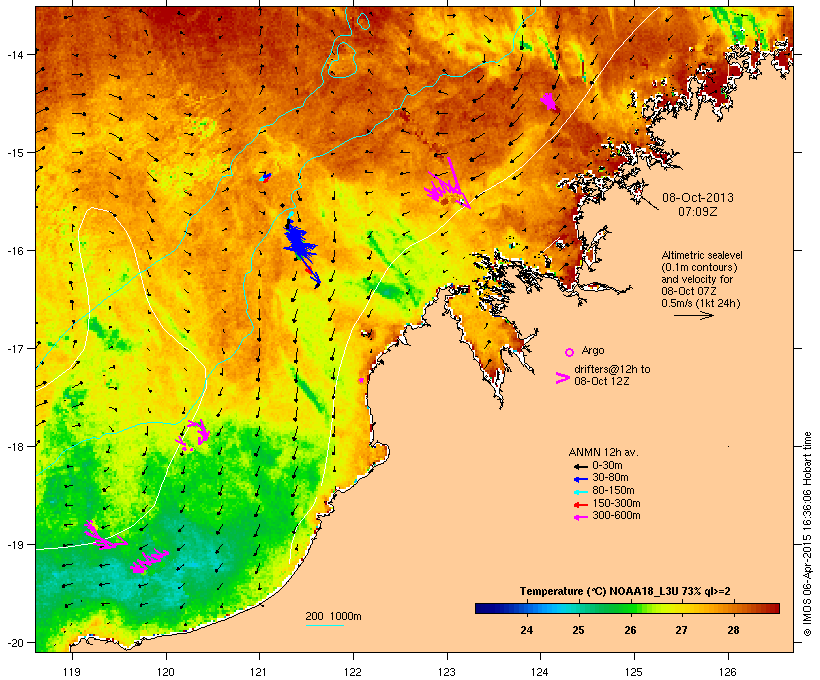Click the IMOS copyright timestamp text
The height and width of the screenshot is (680, 820).
tap(807, 534)
